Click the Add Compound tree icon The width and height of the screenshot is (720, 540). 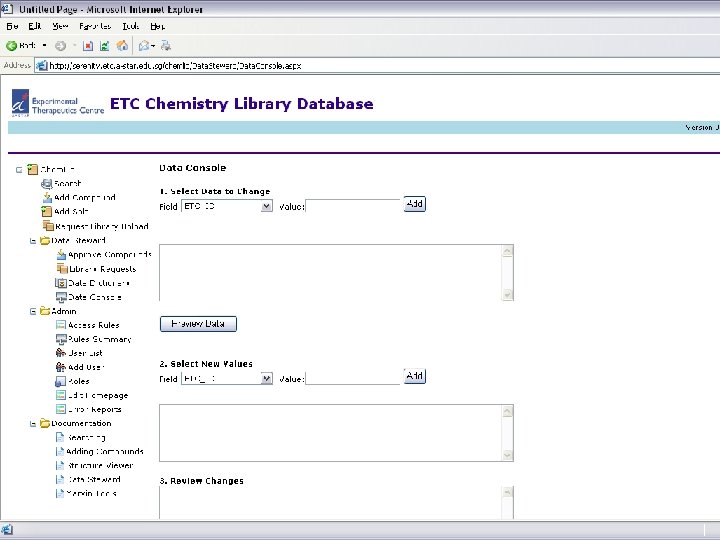tap(47, 197)
